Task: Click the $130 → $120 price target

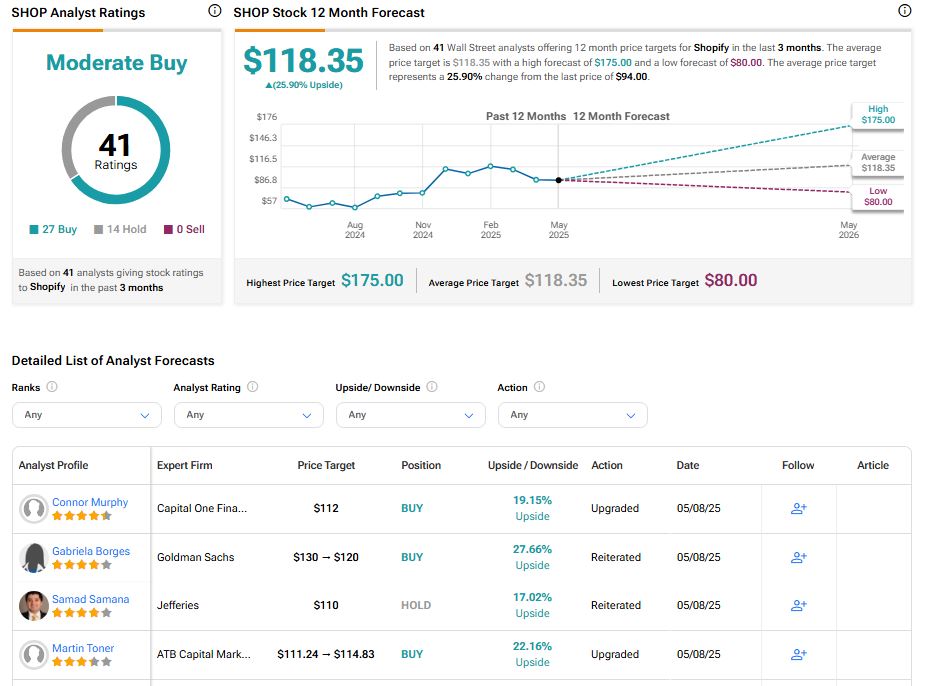Action: (326, 557)
